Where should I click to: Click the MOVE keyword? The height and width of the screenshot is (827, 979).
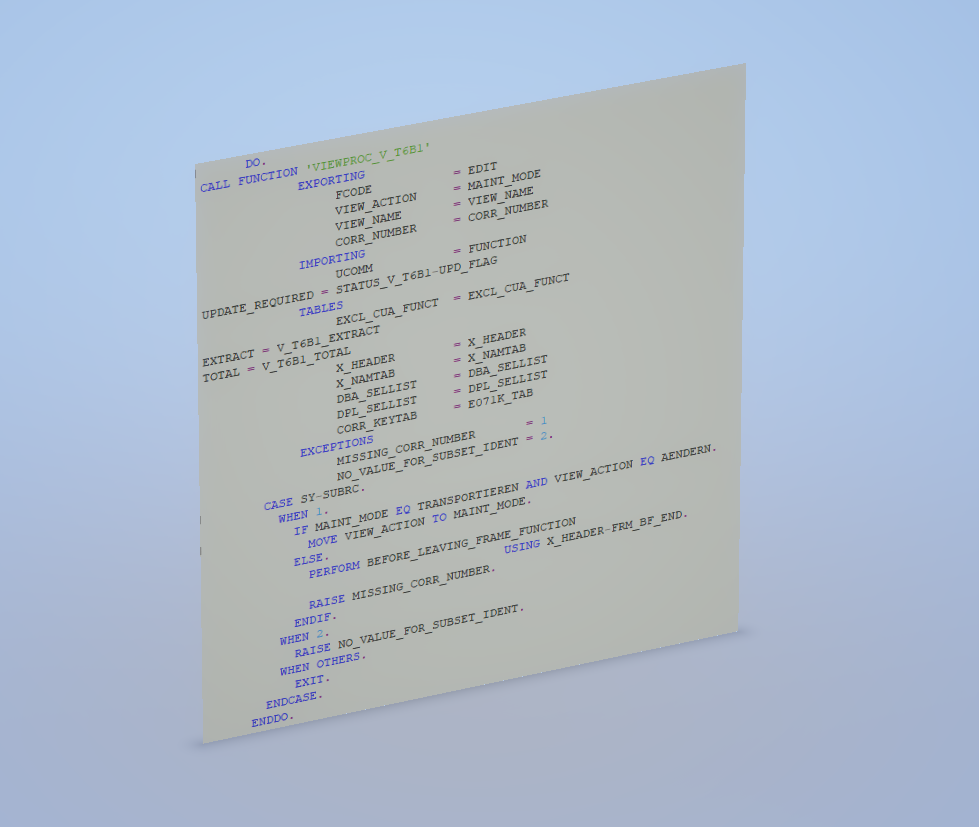pos(323,541)
